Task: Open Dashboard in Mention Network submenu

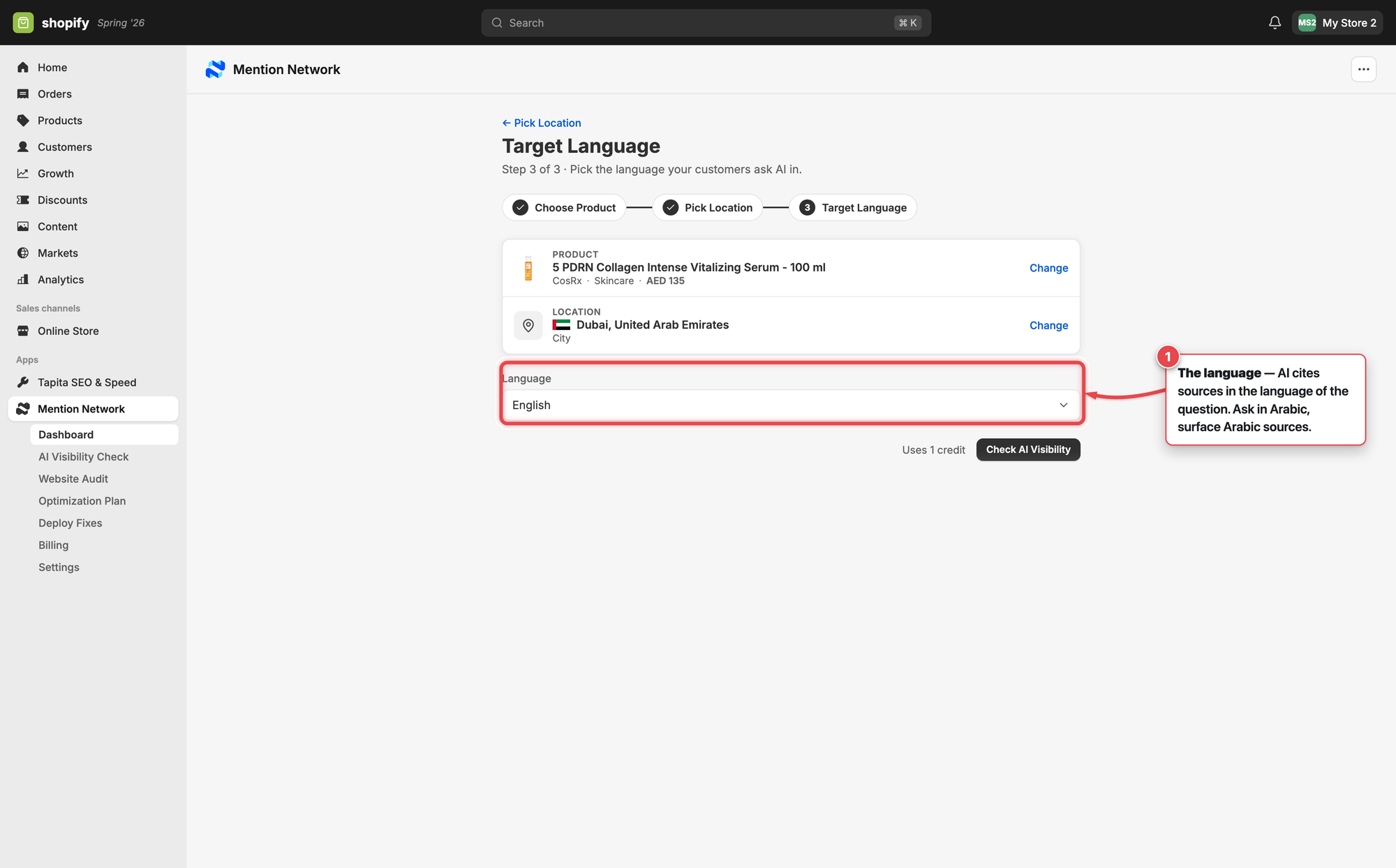Action: (x=104, y=434)
